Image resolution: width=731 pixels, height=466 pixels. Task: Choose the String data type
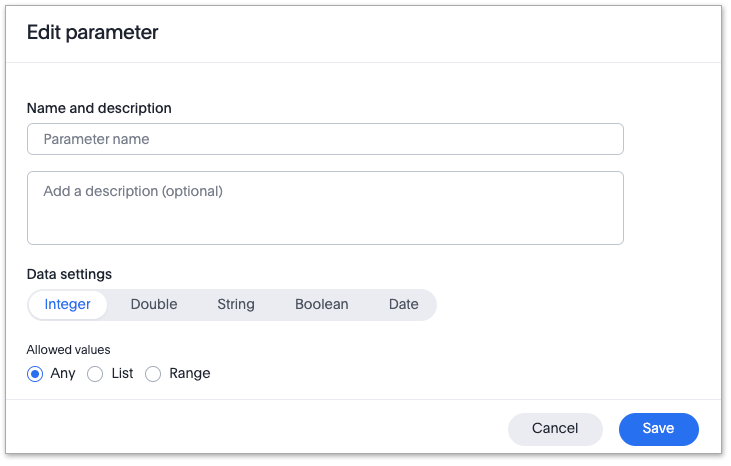(x=236, y=304)
